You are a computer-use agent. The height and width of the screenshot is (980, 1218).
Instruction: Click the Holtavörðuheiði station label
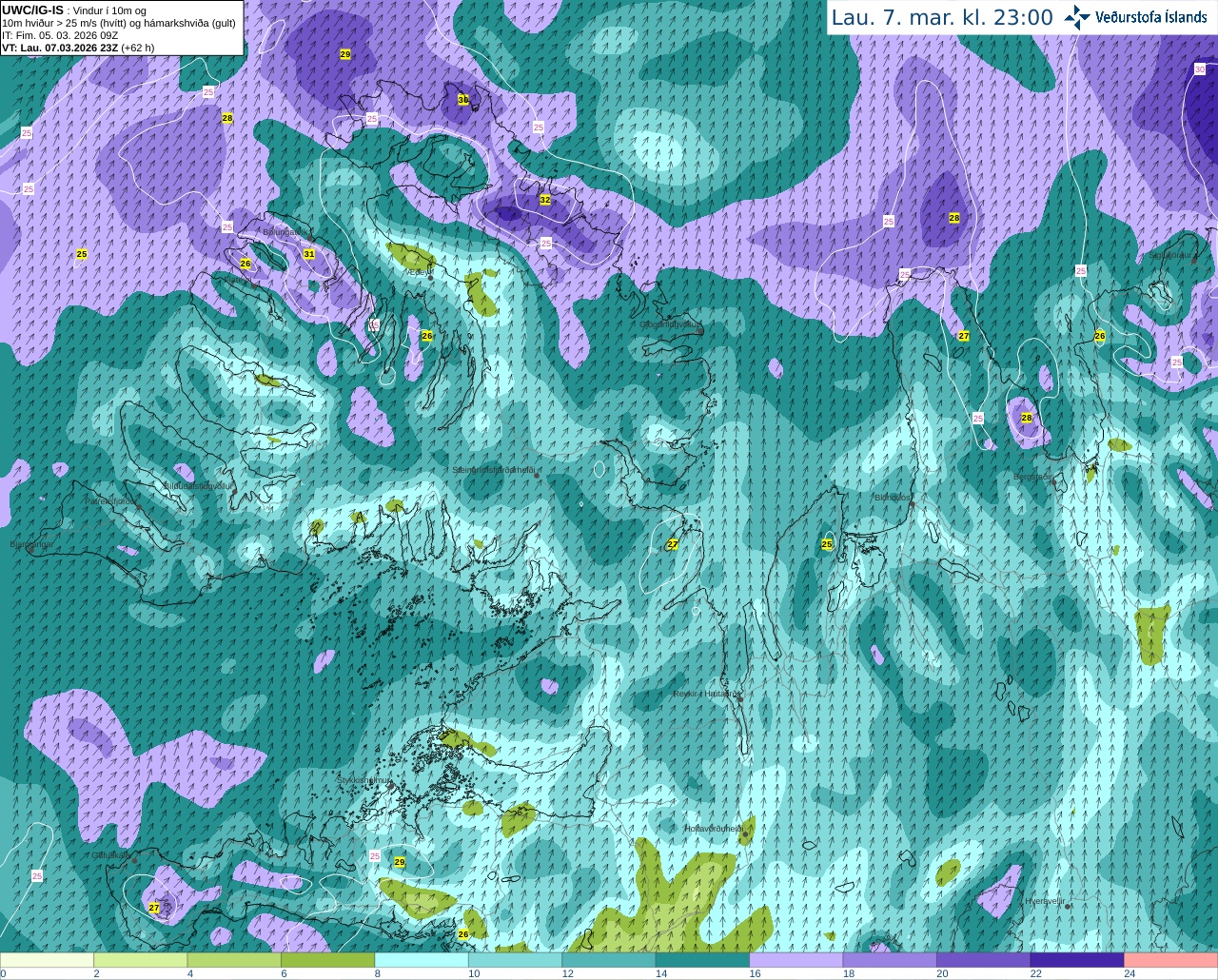[714, 828]
